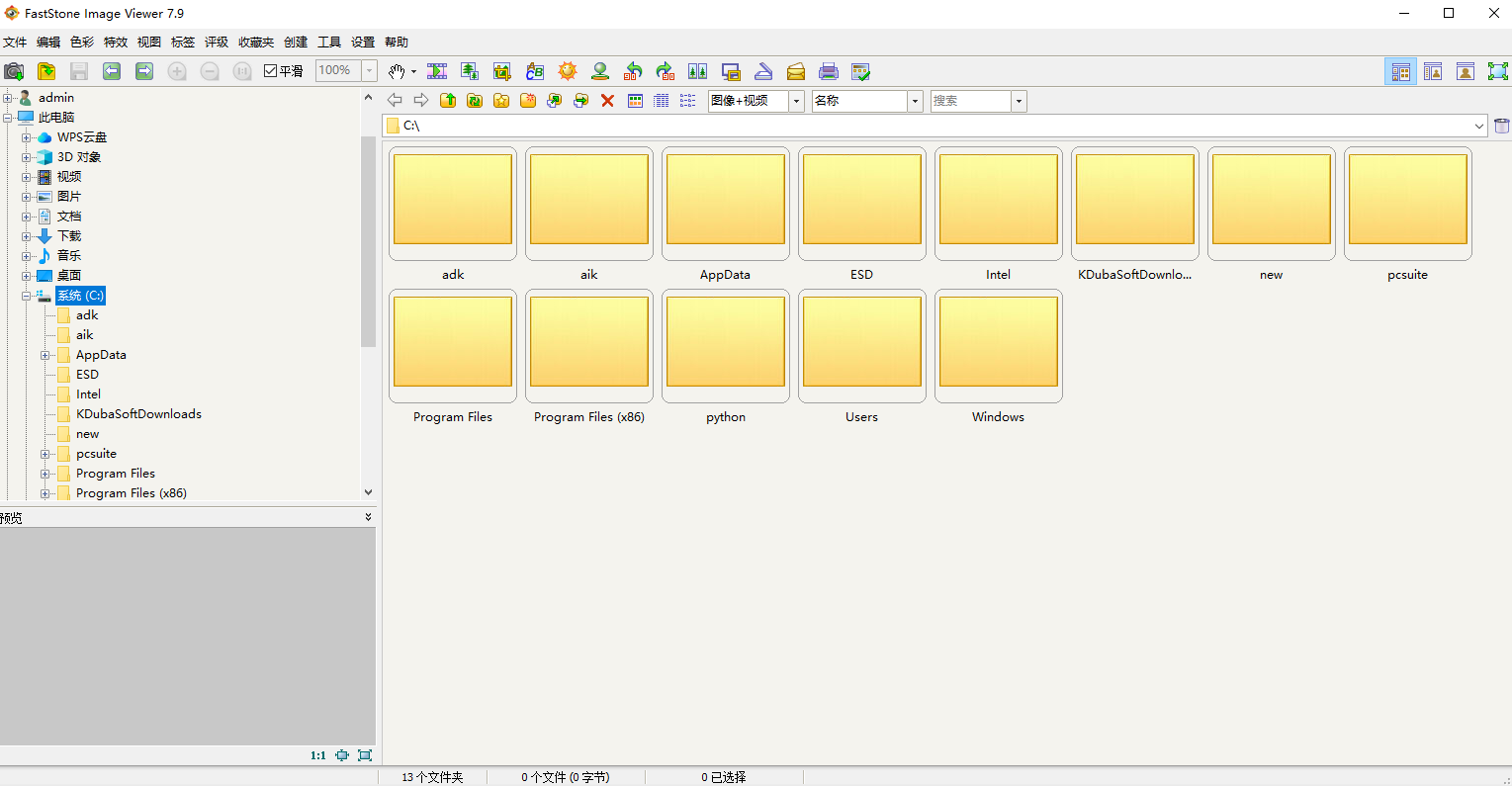1512x786 pixels.
Task: Open the 图像+视频 file filter dropdown
Action: click(796, 101)
